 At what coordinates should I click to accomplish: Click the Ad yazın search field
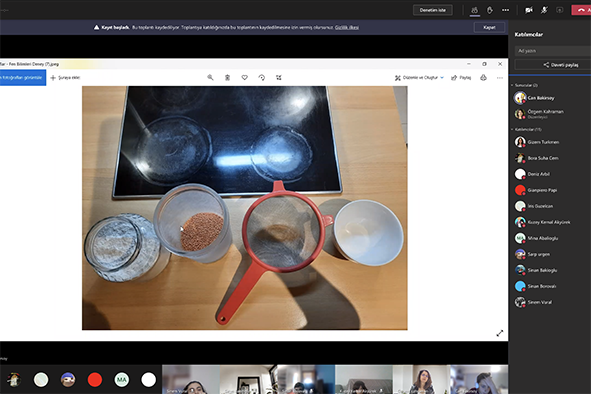tap(553, 51)
